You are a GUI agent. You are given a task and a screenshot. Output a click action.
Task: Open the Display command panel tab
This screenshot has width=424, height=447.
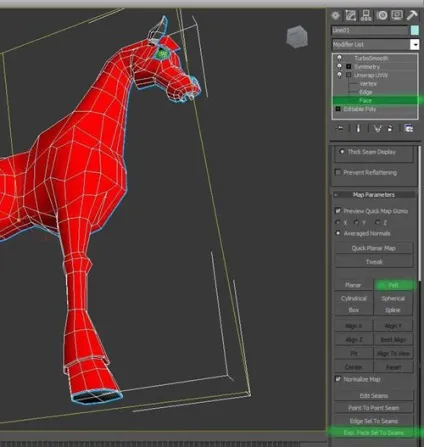397,16
